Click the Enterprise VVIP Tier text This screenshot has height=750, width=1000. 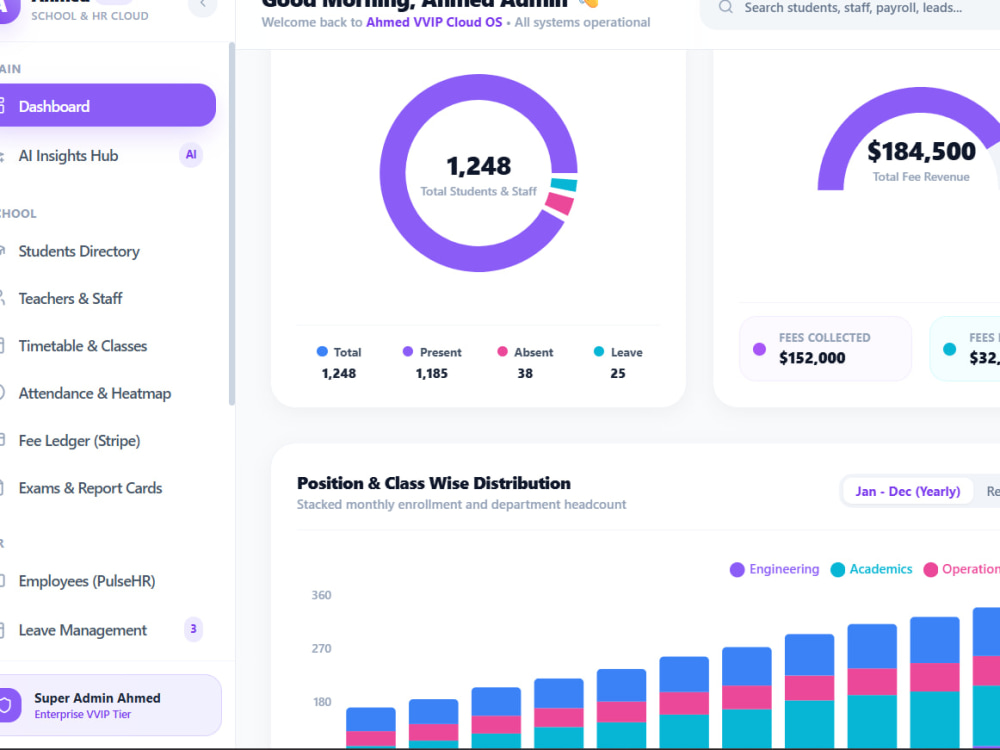pos(83,714)
